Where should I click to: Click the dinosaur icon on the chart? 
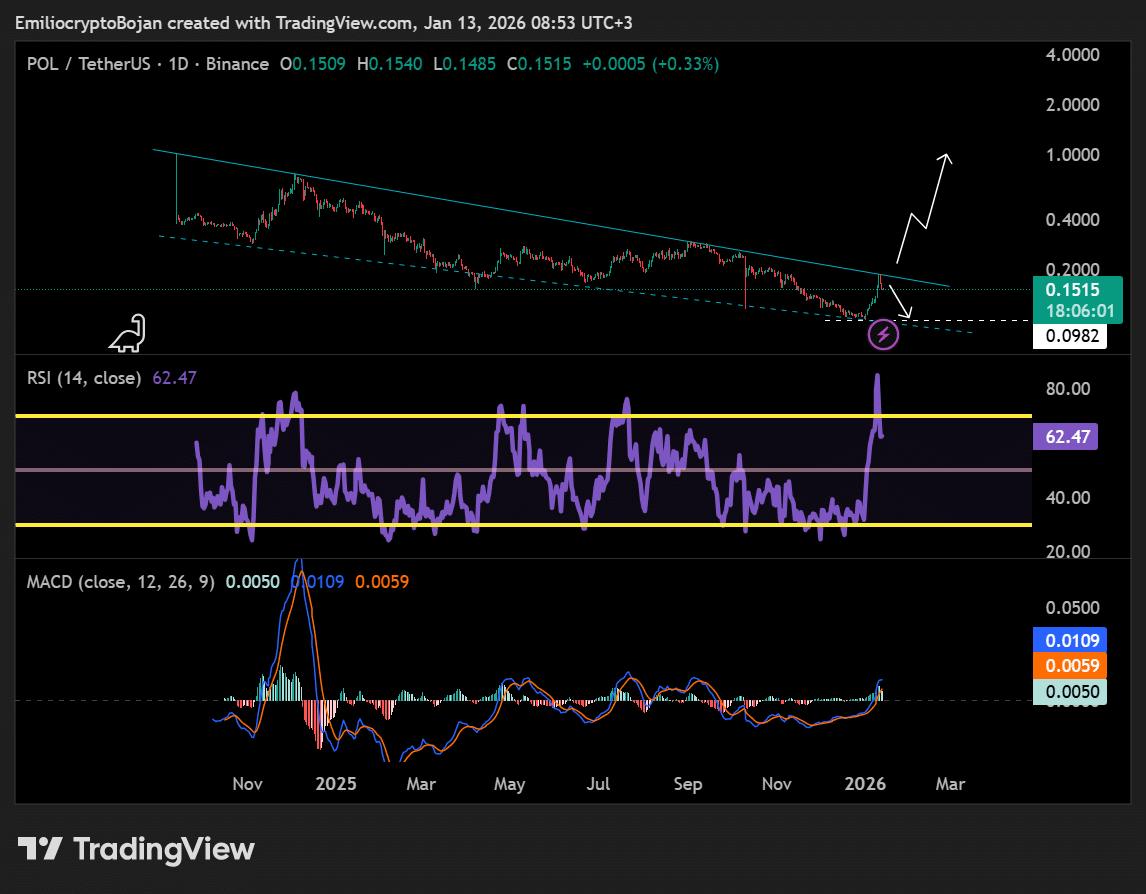(128, 335)
